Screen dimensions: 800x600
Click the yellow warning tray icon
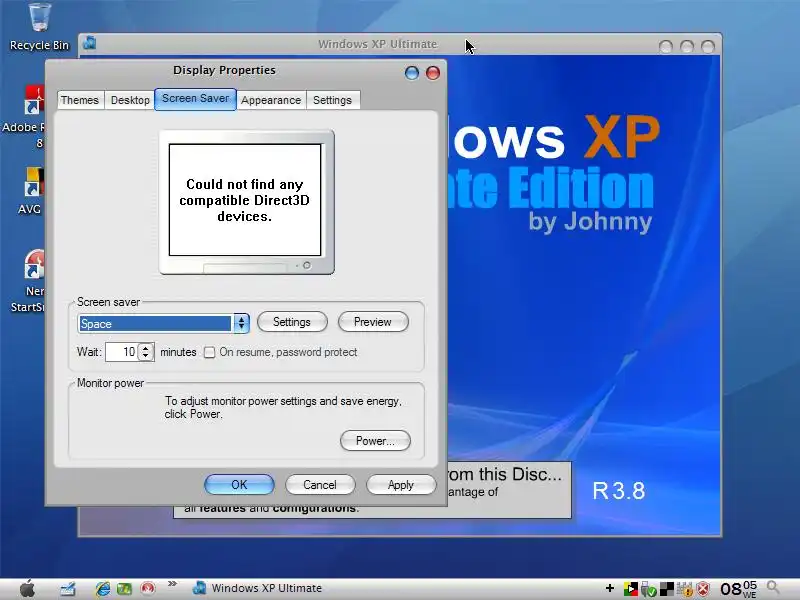coord(684,590)
